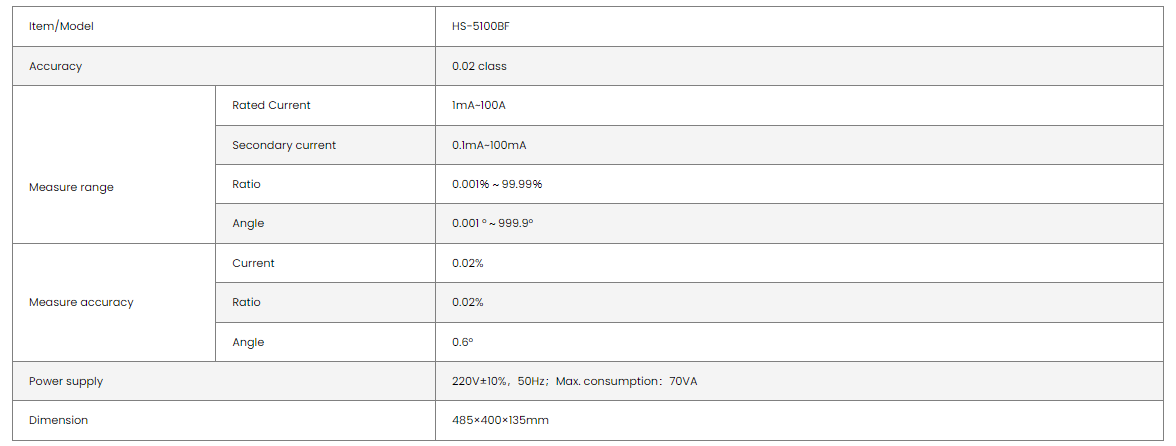Click the Measure range label
This screenshot has width=1176, height=446.
point(71,187)
